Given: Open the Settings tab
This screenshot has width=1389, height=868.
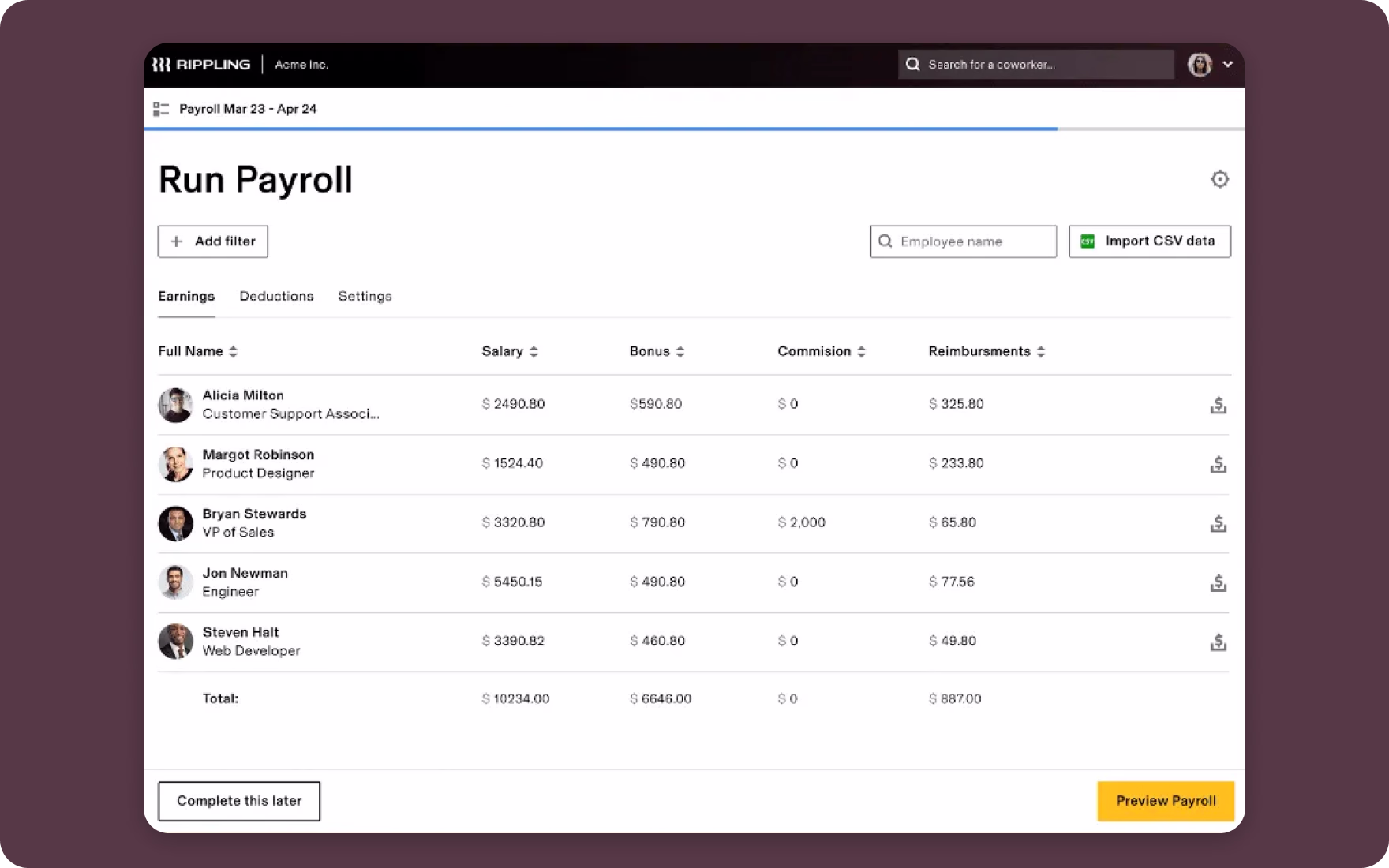Looking at the screenshot, I should (365, 296).
